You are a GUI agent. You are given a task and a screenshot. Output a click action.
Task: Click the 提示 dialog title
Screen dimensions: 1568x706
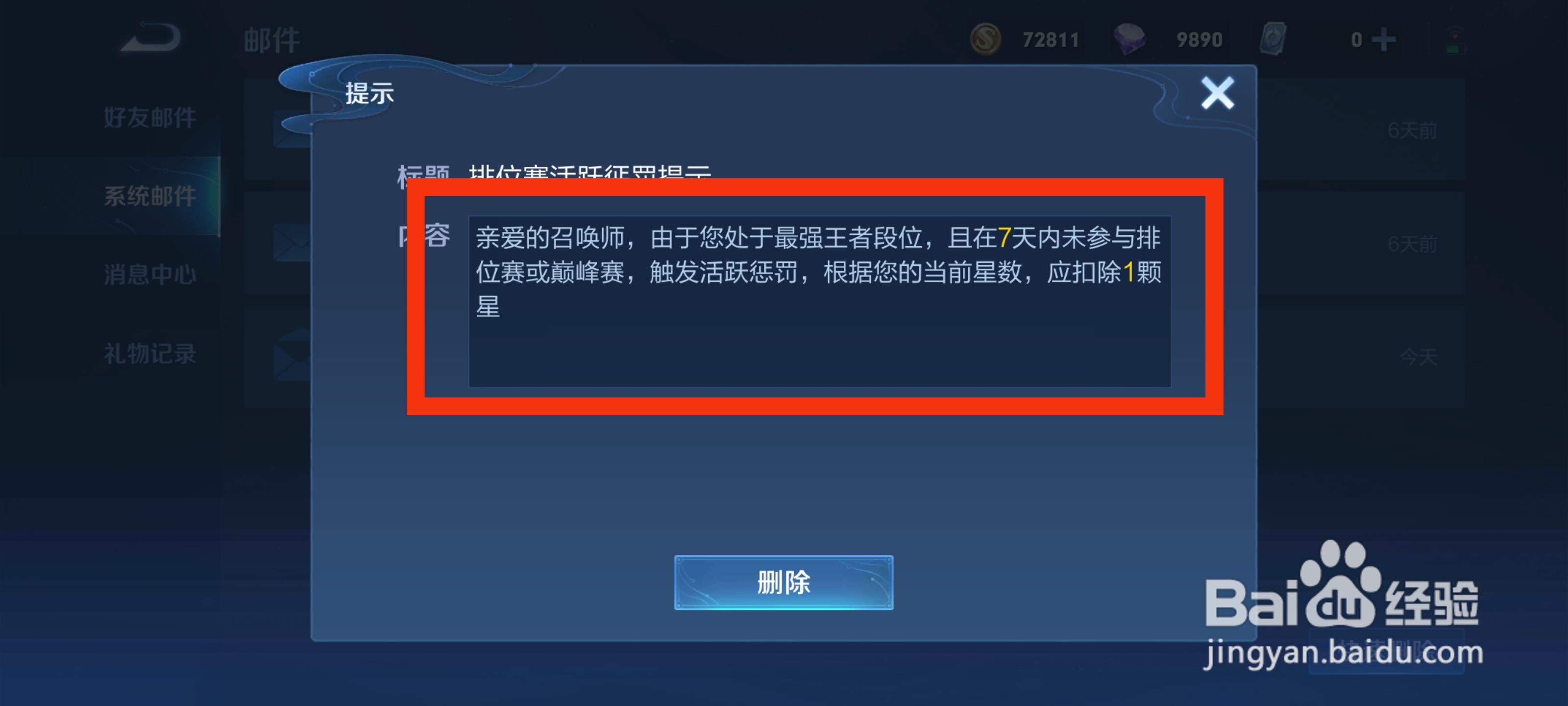[x=369, y=93]
